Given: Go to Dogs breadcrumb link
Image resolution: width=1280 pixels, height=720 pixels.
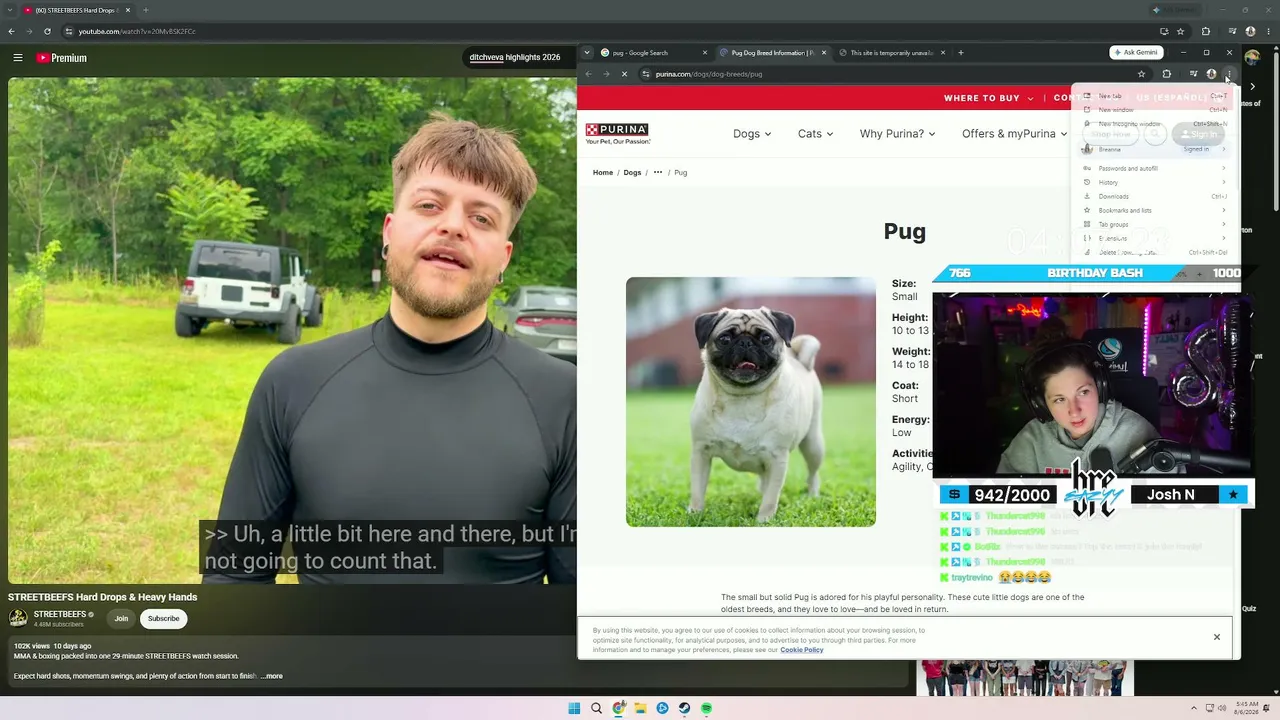Looking at the screenshot, I should [x=632, y=172].
